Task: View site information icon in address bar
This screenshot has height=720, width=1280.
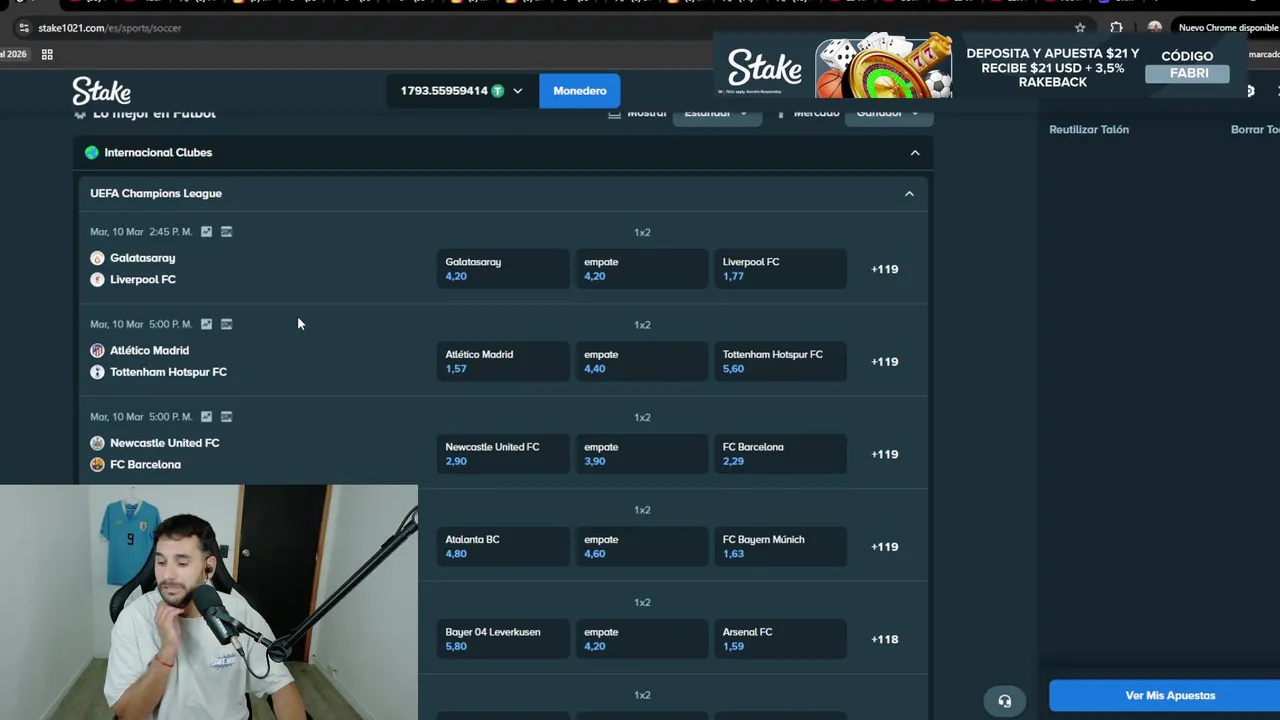Action: click(x=23, y=28)
